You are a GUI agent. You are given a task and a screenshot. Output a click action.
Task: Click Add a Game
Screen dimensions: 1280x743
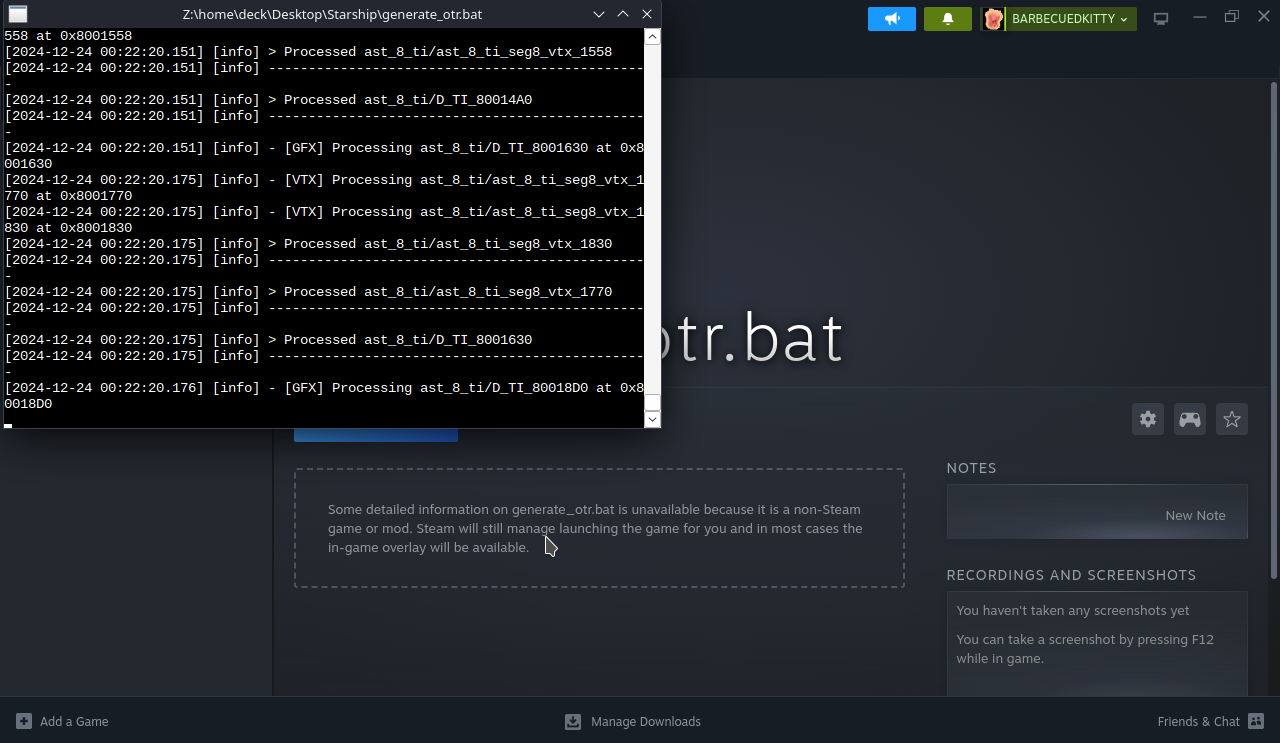coord(74,721)
